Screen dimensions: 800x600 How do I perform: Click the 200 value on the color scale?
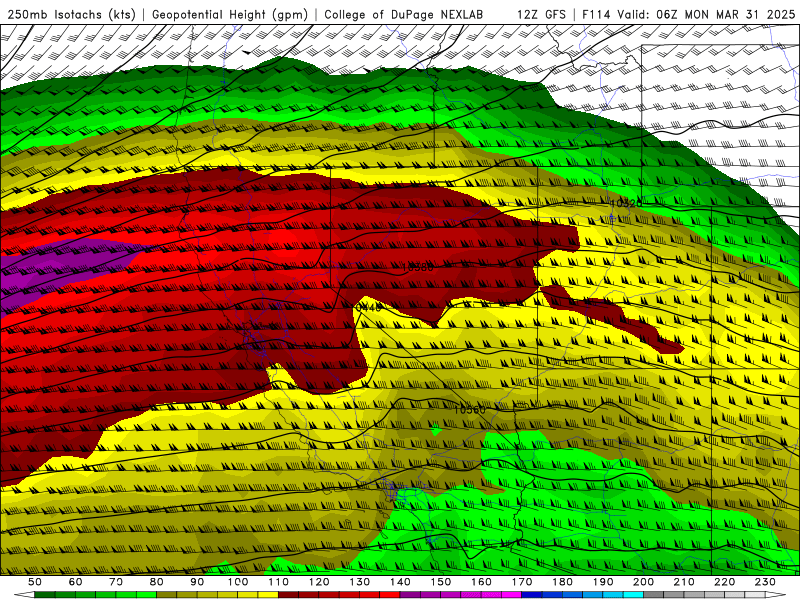(x=644, y=582)
